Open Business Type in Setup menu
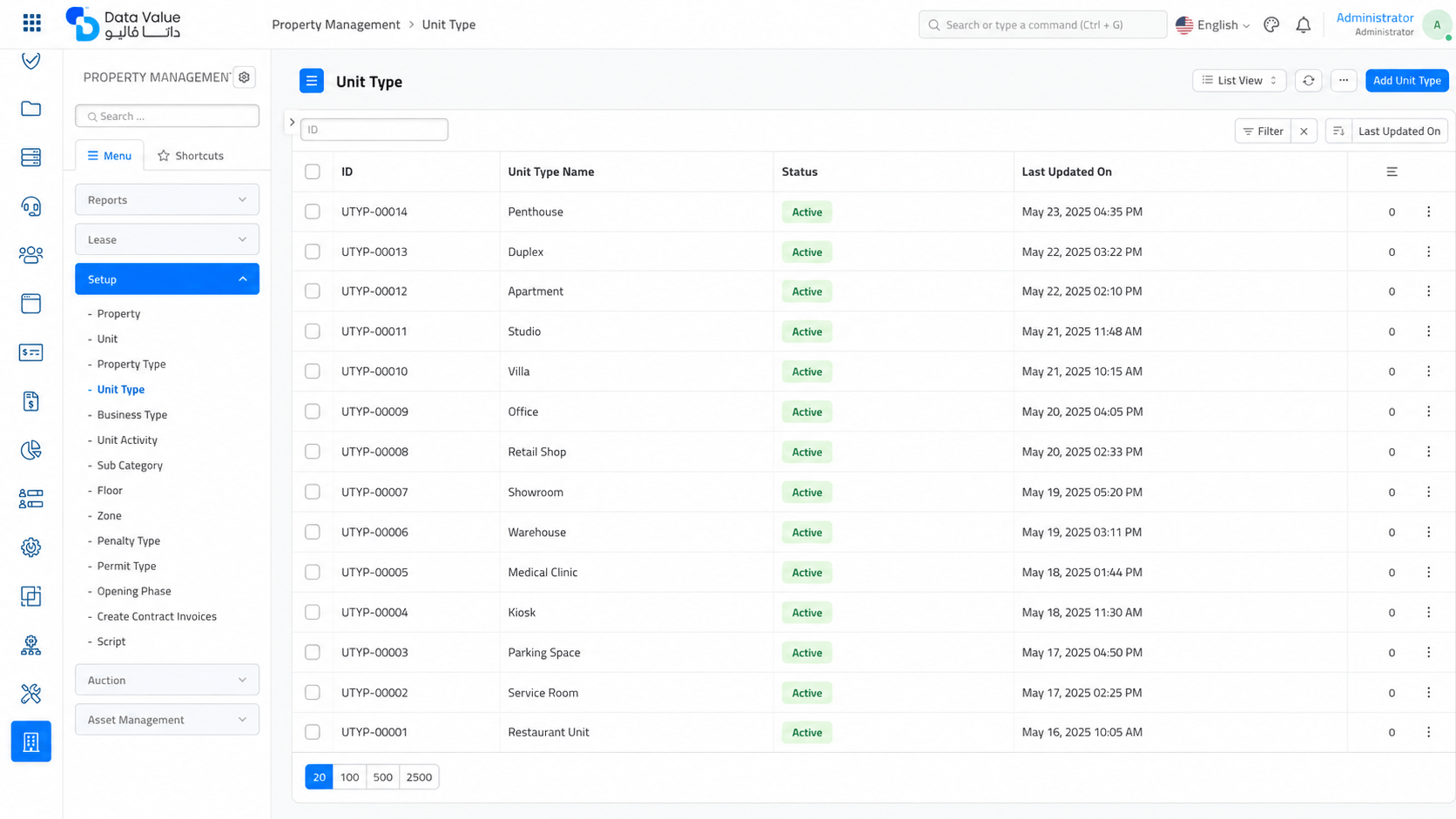The width and height of the screenshot is (1456, 819). (132, 414)
